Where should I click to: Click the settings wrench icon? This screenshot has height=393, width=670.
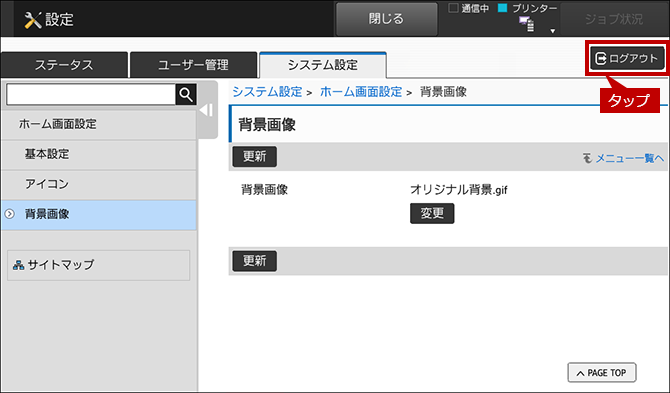[32, 20]
